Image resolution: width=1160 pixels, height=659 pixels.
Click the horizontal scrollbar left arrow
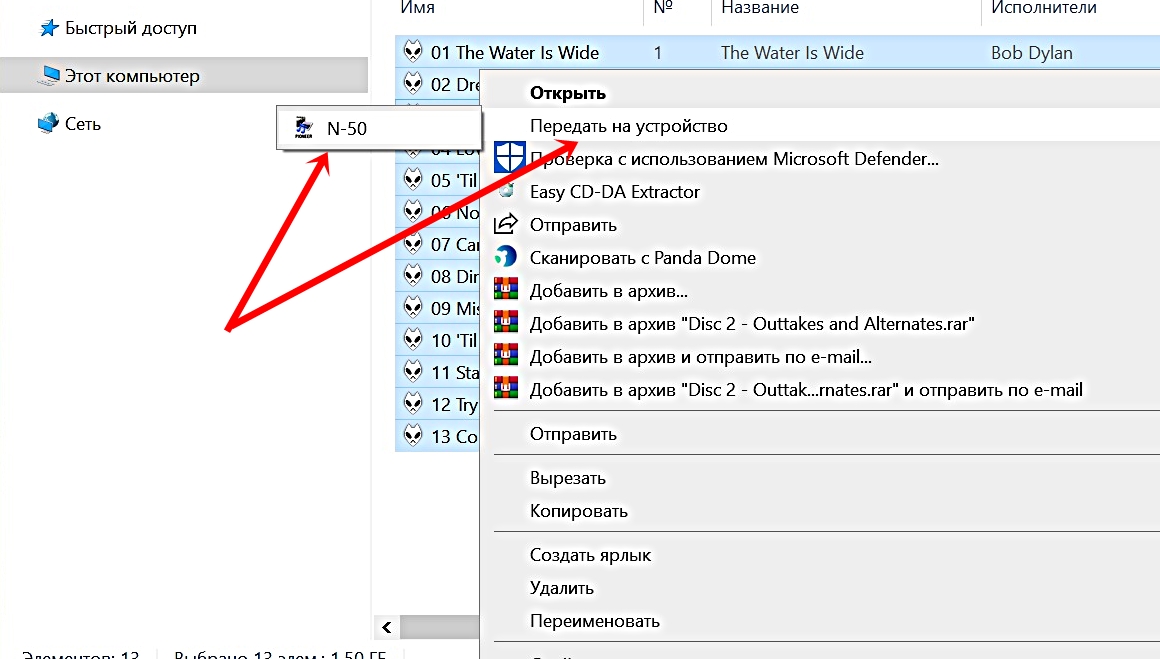[x=386, y=627]
